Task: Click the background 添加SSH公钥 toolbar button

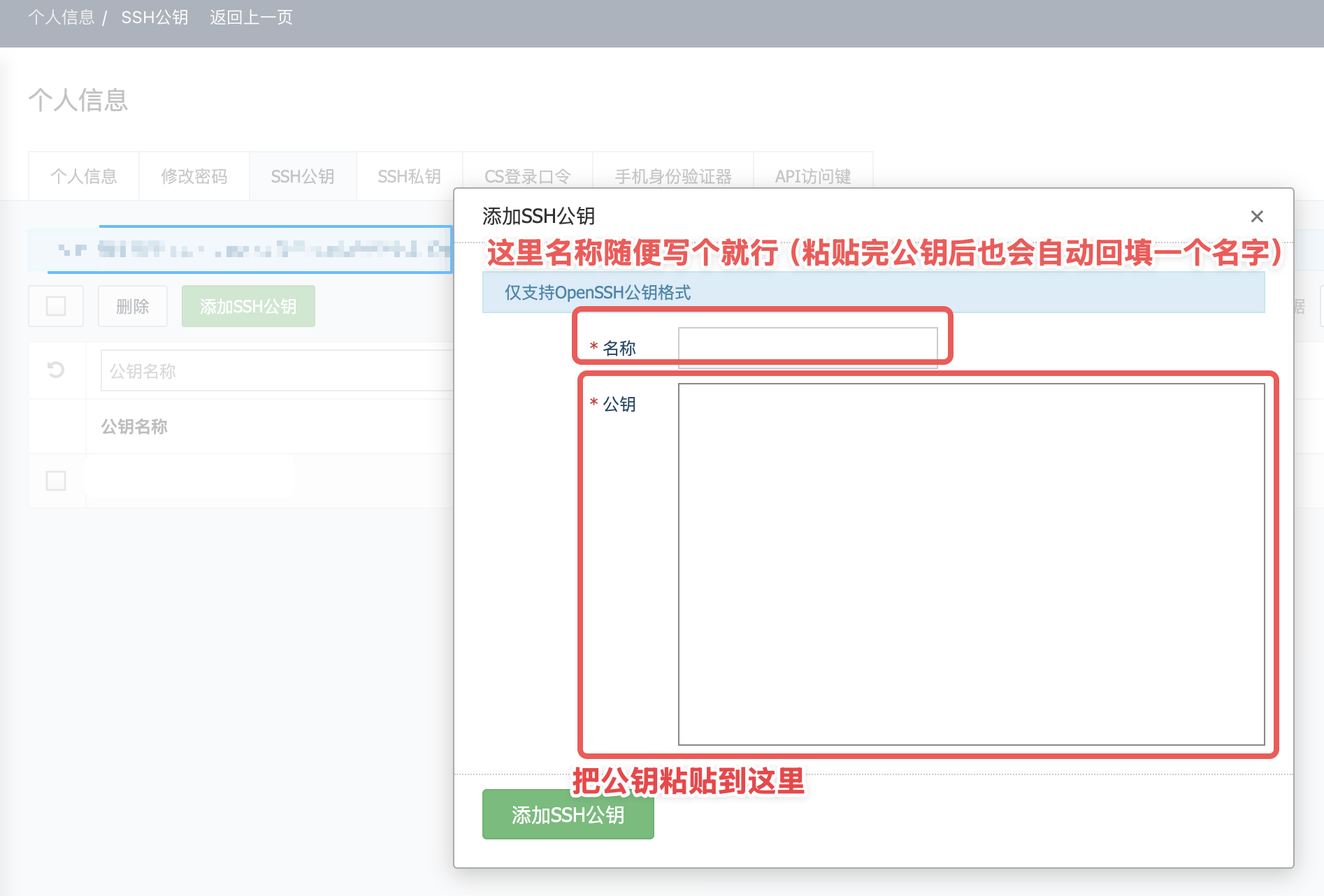Action: coord(248,306)
